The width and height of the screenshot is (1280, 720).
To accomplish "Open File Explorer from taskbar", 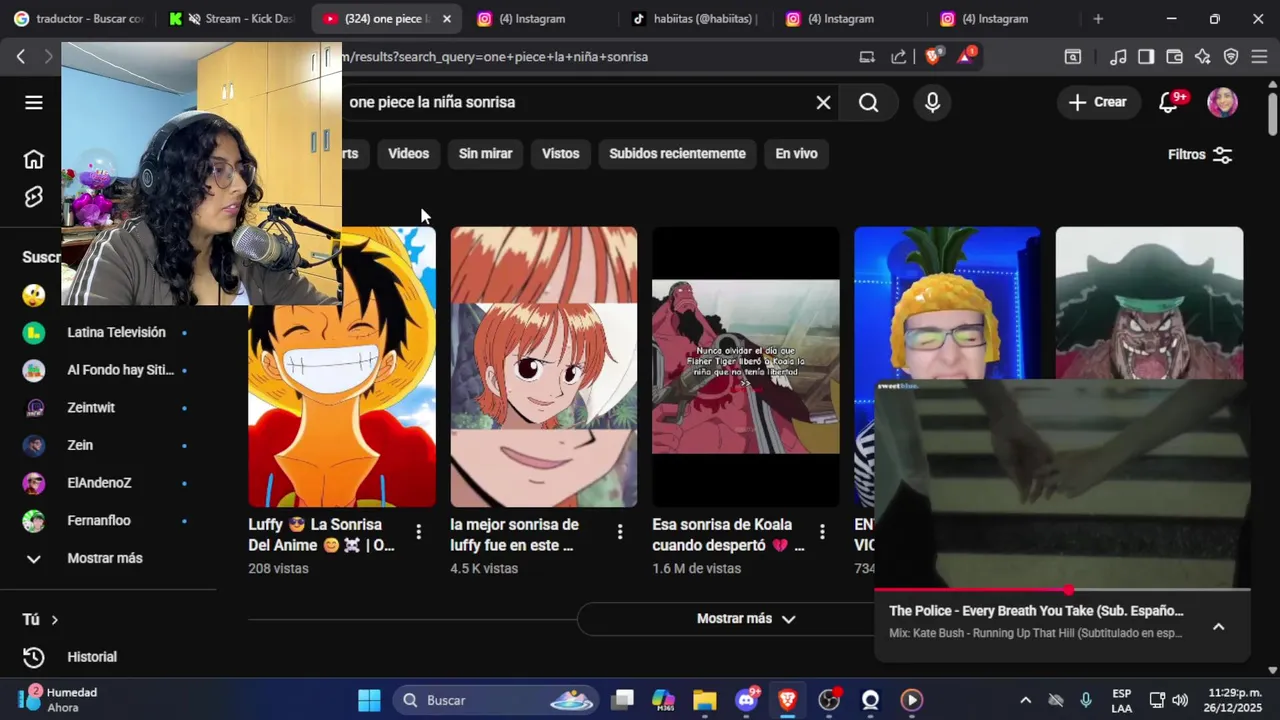I will pos(705,700).
